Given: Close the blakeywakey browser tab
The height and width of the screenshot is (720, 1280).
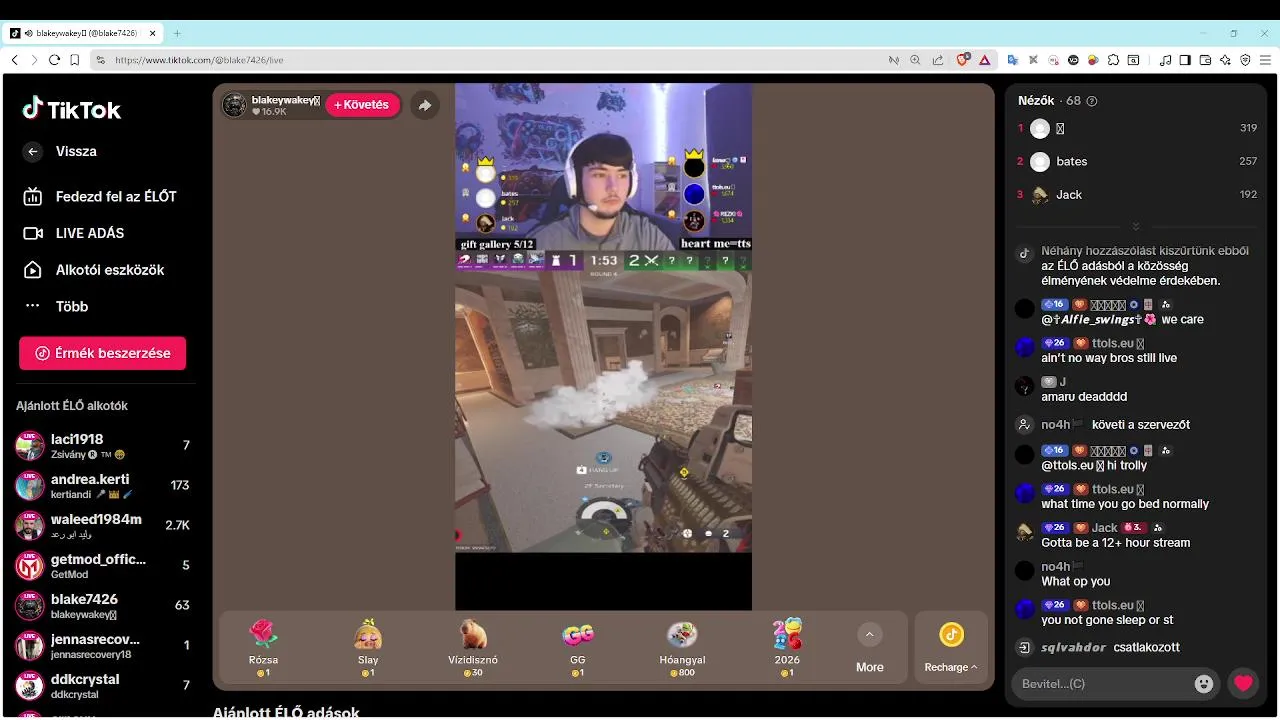Looking at the screenshot, I should coord(153,33).
